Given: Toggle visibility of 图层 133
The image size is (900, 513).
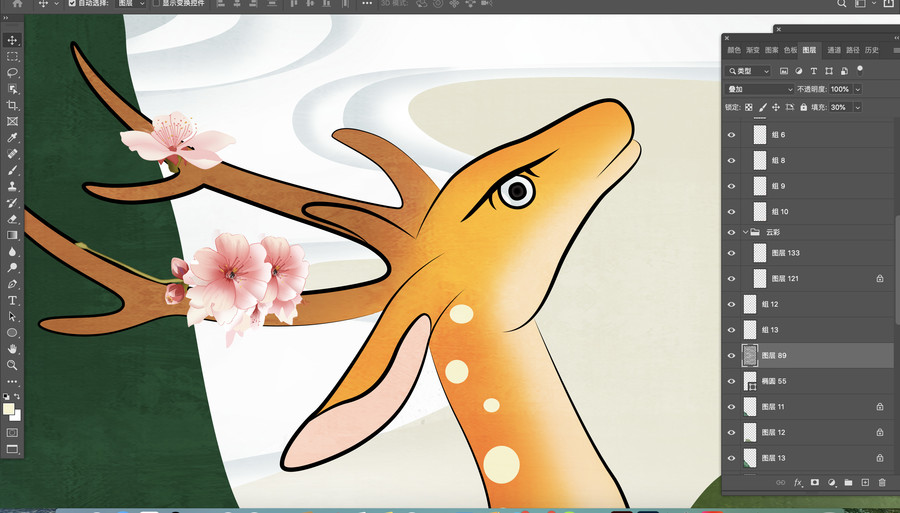Looking at the screenshot, I should pyautogui.click(x=731, y=253).
